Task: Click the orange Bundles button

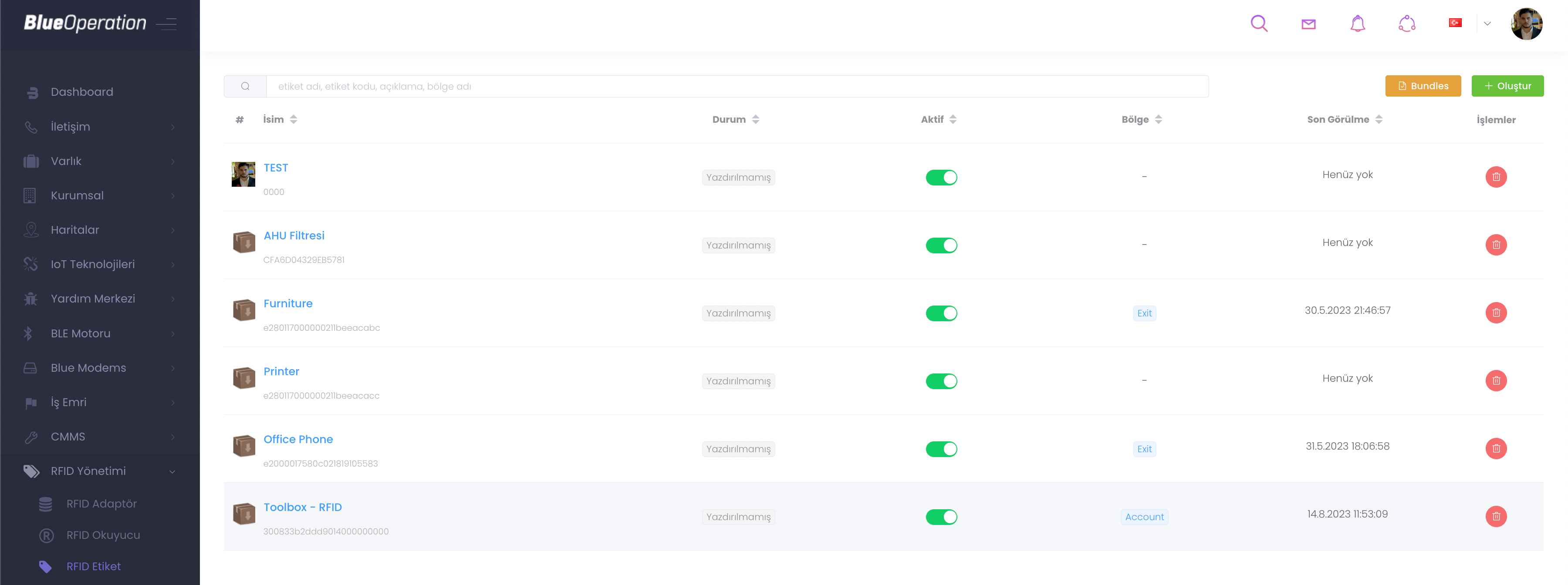Action: tap(1423, 86)
